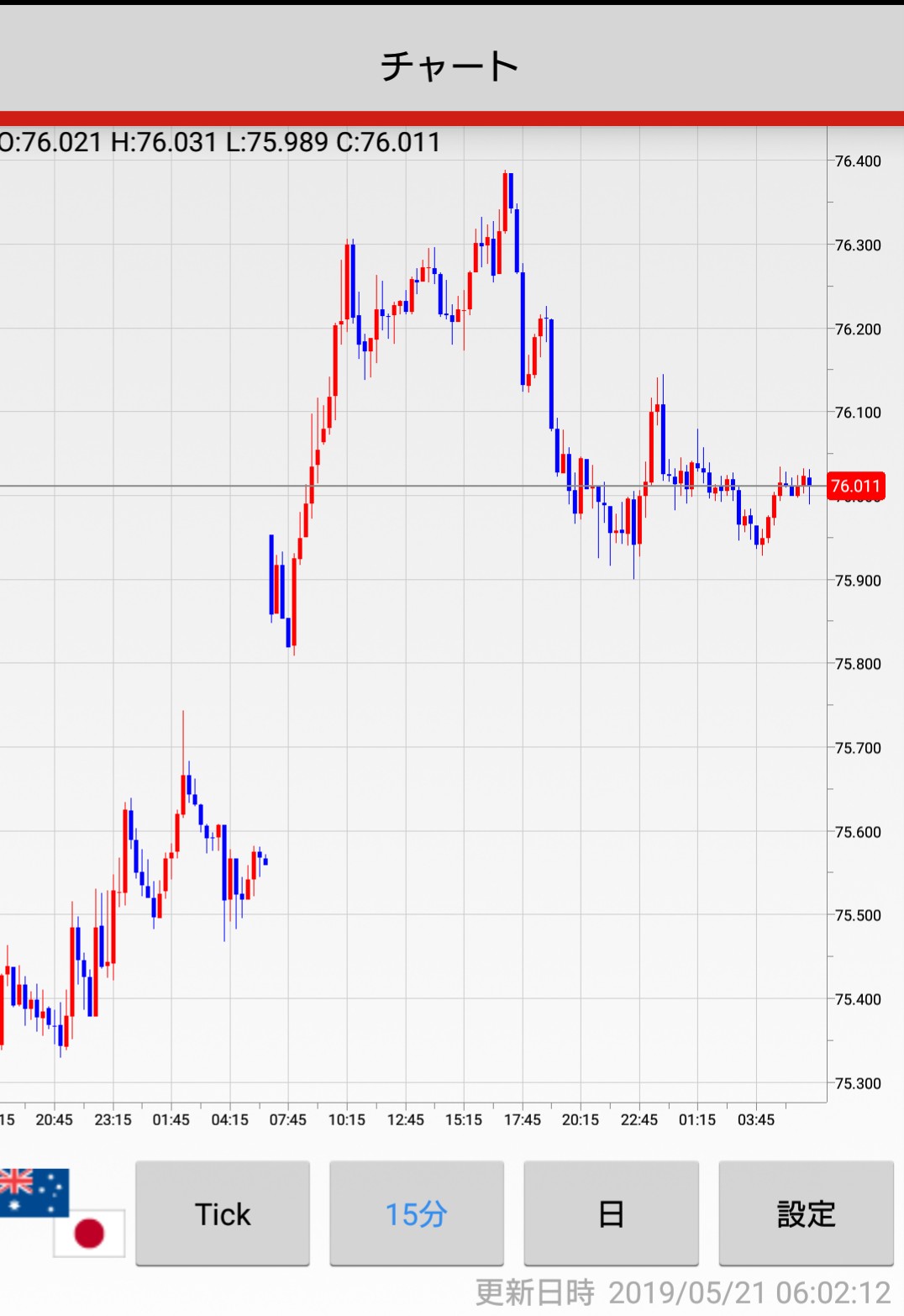Tap the 更新日時 update timestamp
The height and width of the screenshot is (1316, 904).
point(682,1292)
